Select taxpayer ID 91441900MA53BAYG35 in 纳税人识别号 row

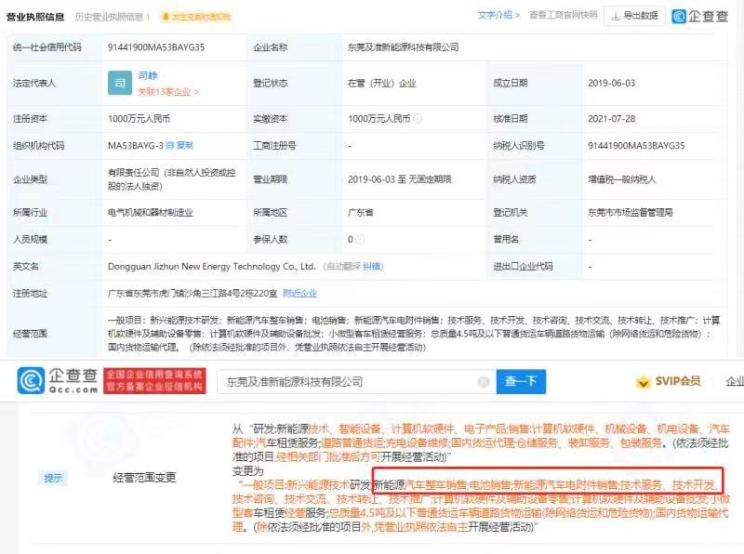click(x=636, y=145)
